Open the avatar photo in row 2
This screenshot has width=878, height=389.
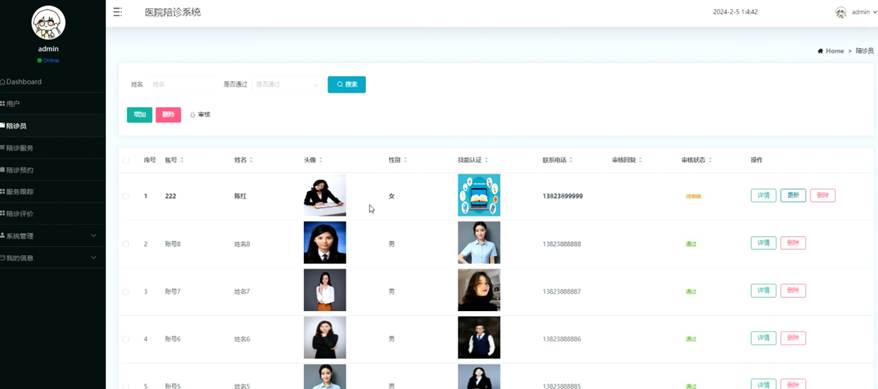tap(325, 242)
